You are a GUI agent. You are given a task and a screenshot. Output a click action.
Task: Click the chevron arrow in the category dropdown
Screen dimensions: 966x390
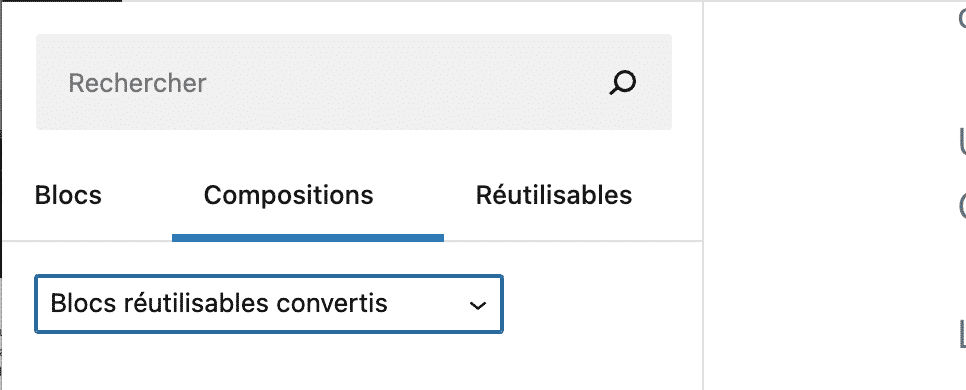(x=477, y=305)
